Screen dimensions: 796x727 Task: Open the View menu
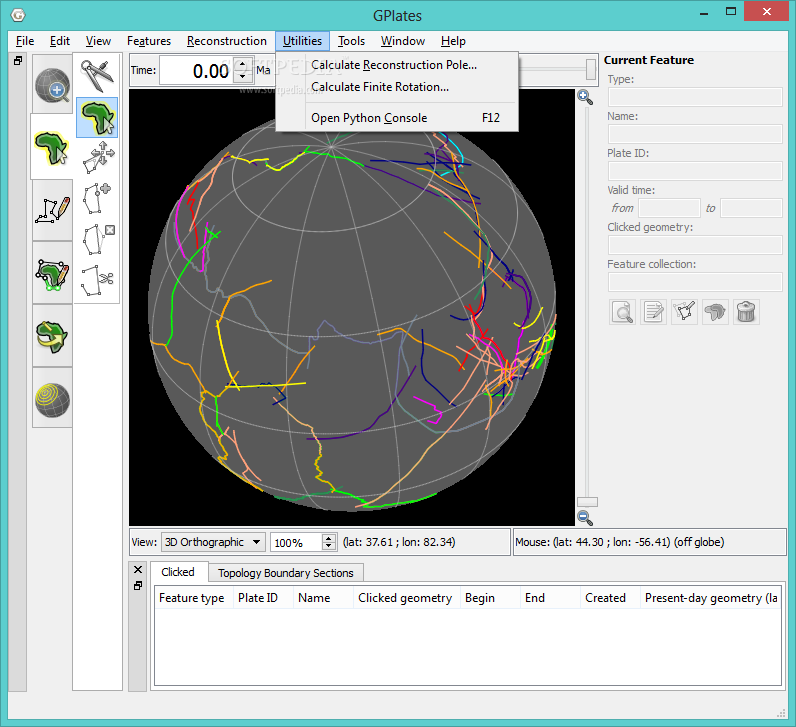click(x=98, y=41)
